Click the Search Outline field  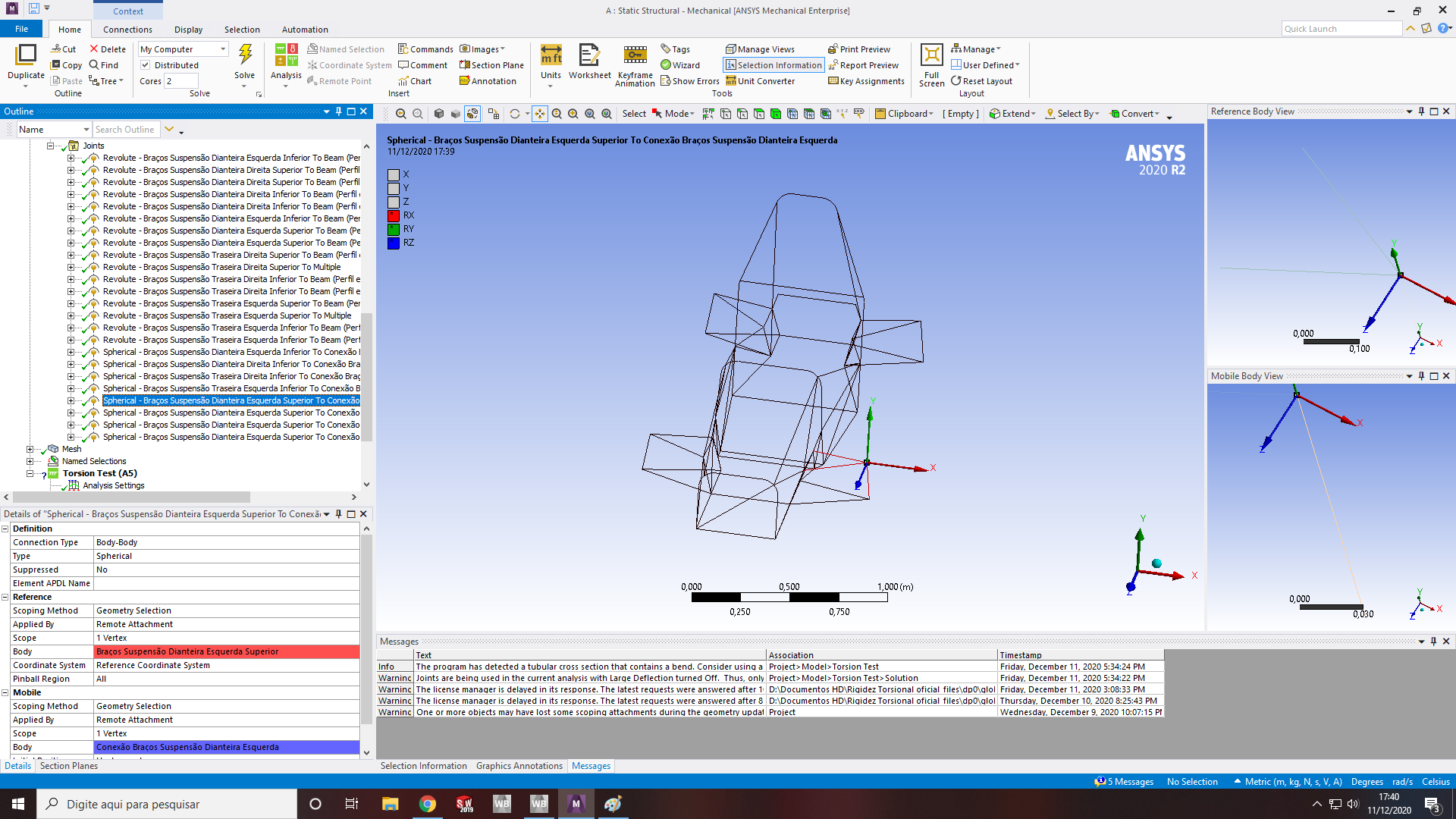126,130
